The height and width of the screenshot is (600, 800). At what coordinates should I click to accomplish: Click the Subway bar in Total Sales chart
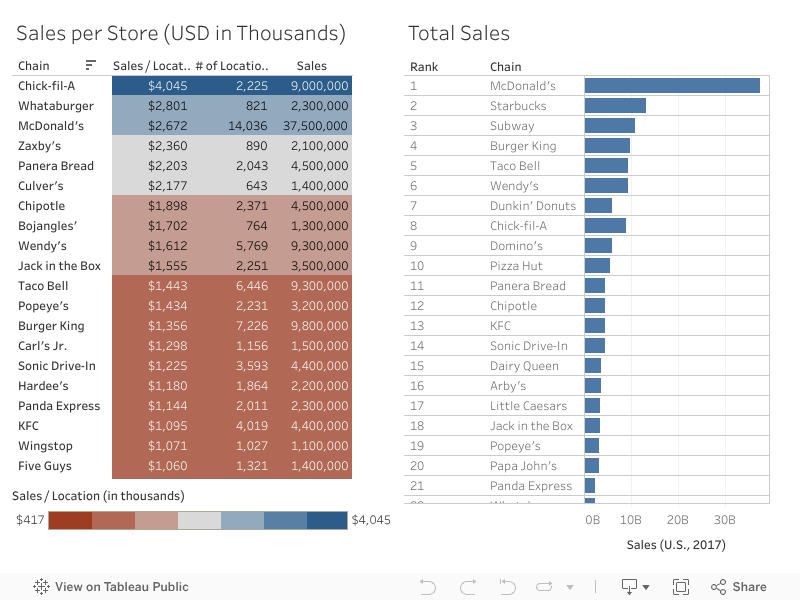(610, 126)
